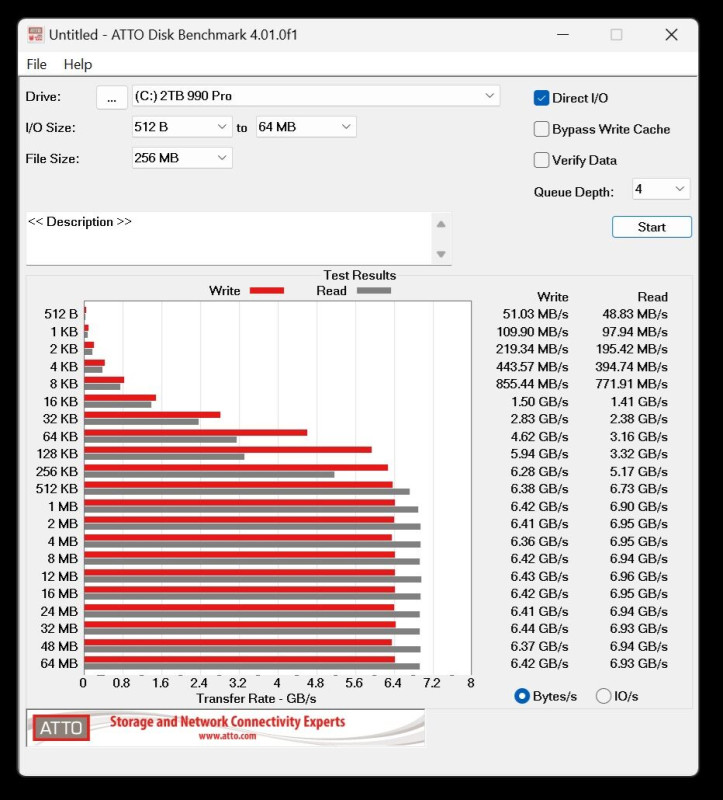Click the description scroll up arrow
Image resolution: width=723 pixels, height=800 pixels.
(x=441, y=224)
